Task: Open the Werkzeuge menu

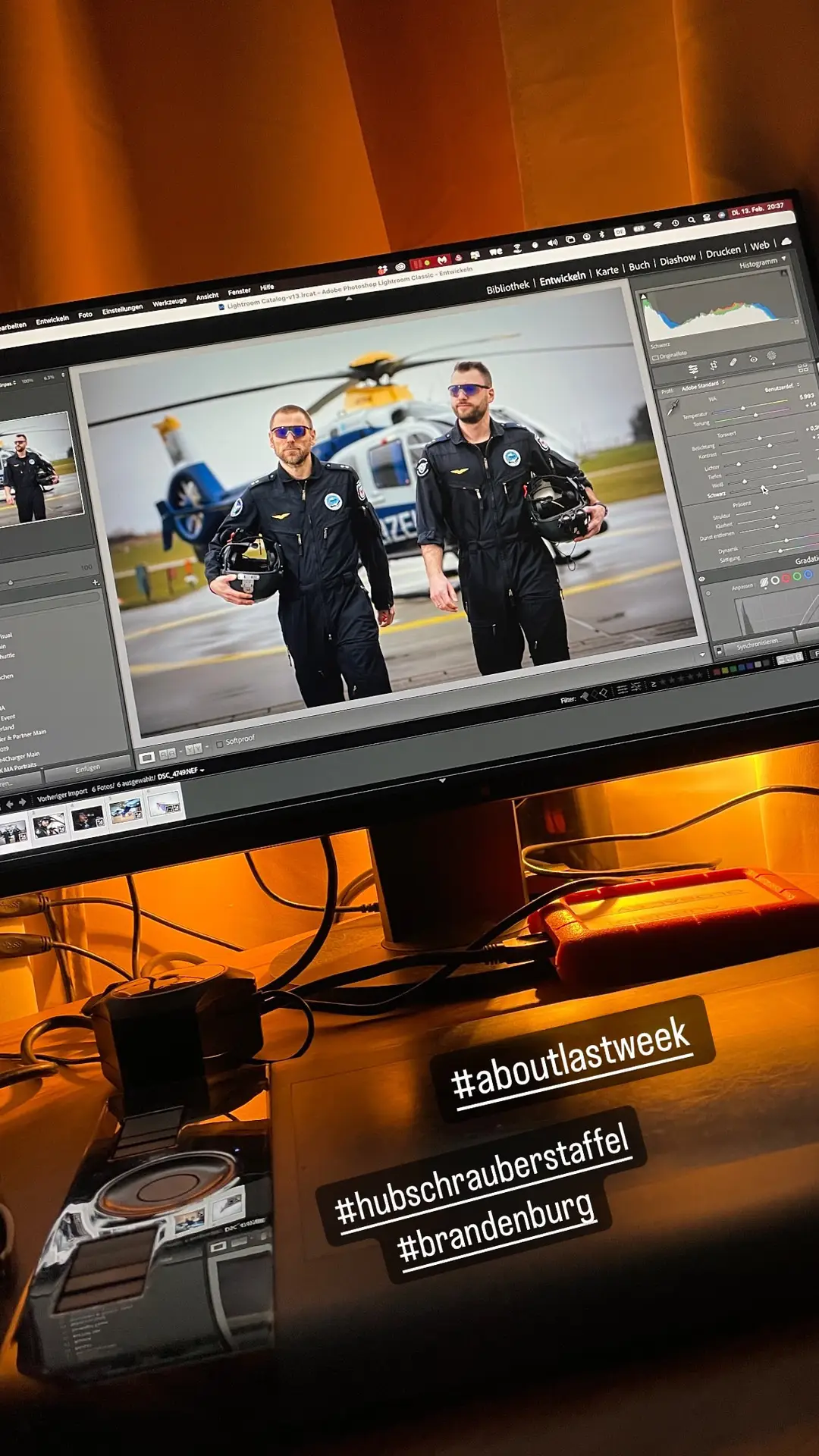Action: pyautogui.click(x=169, y=302)
